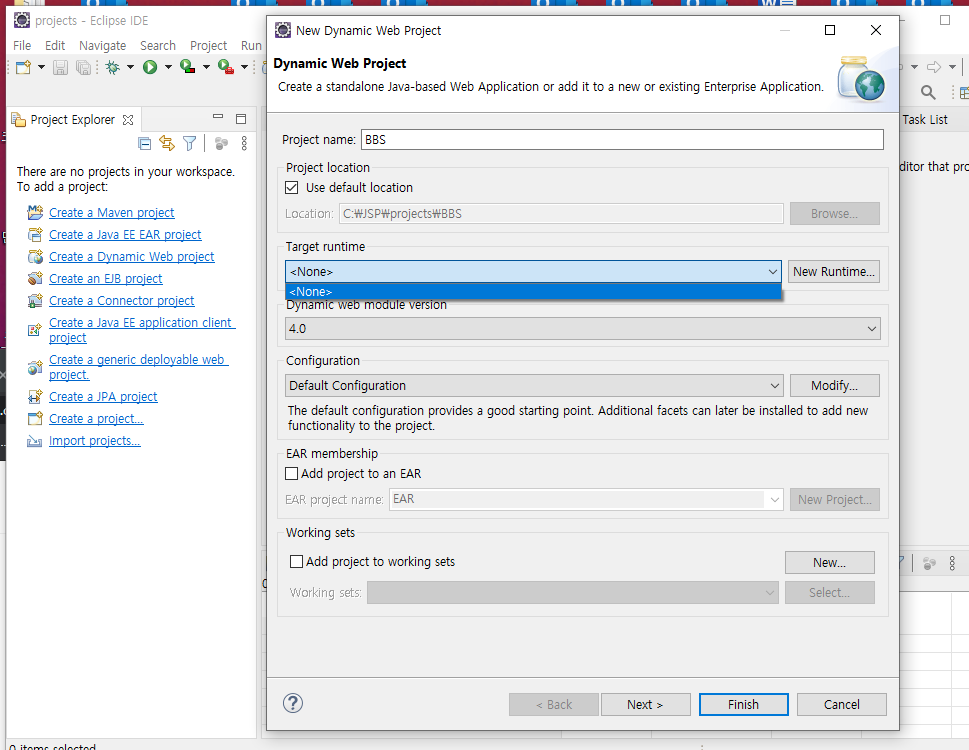Image resolution: width=969 pixels, height=750 pixels.
Task: Open the Edit menu
Action: [54, 46]
